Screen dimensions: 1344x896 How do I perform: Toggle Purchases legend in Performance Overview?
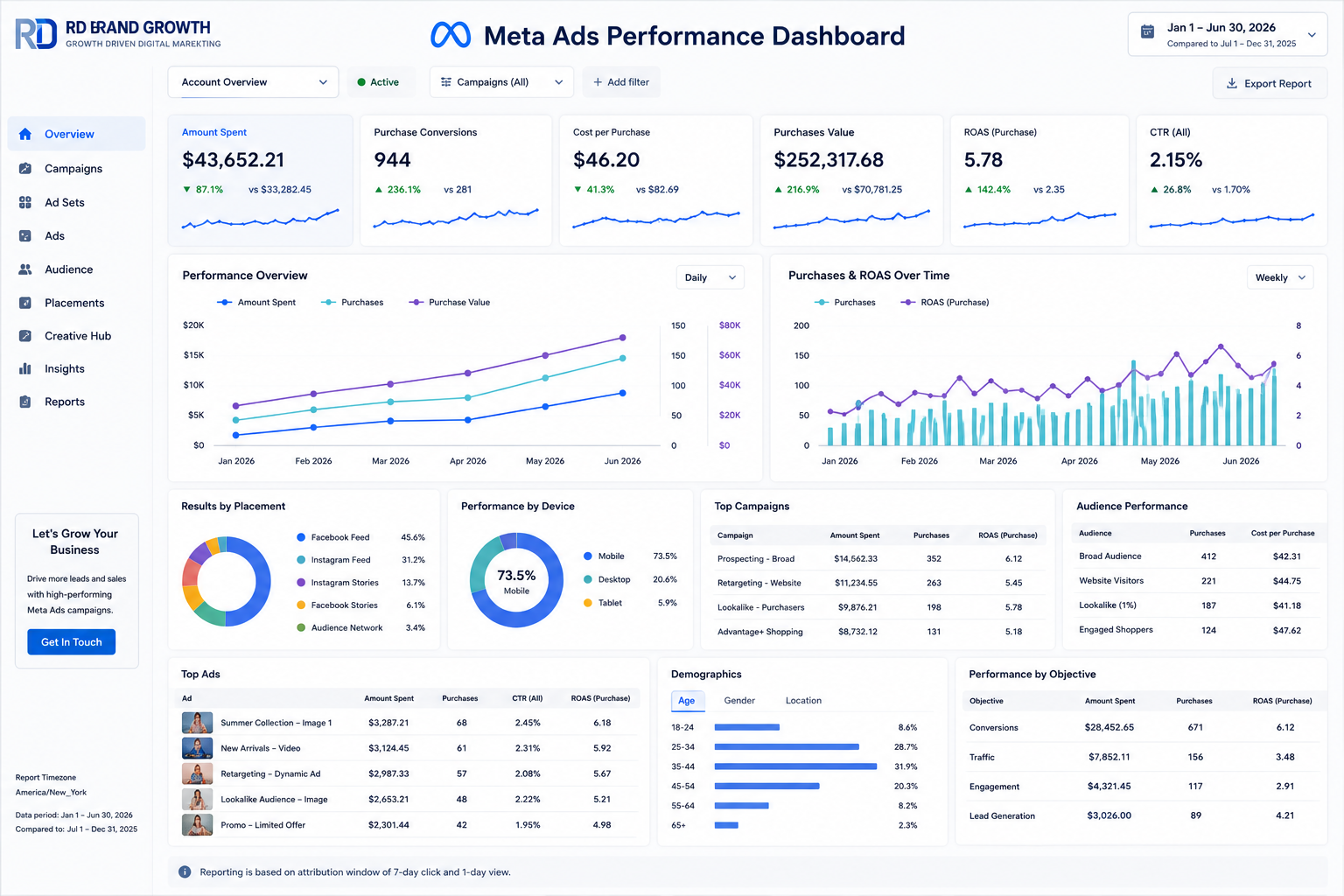tap(352, 302)
